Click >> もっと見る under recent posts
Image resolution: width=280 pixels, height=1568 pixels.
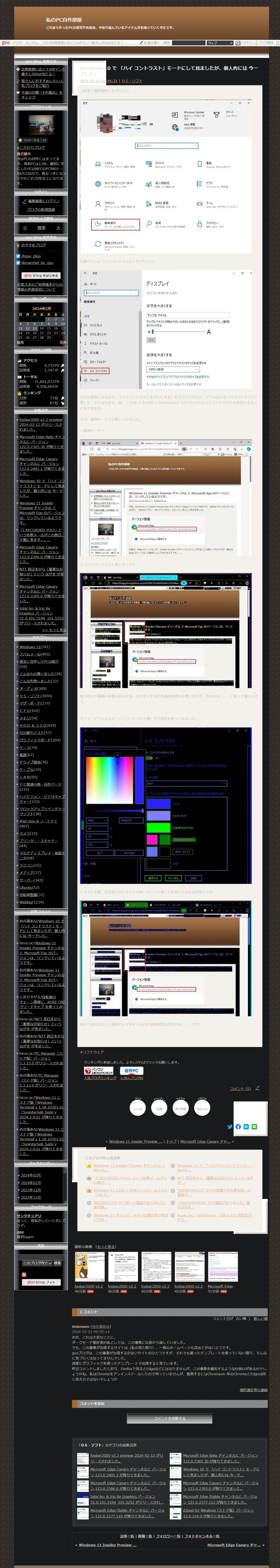point(54,629)
